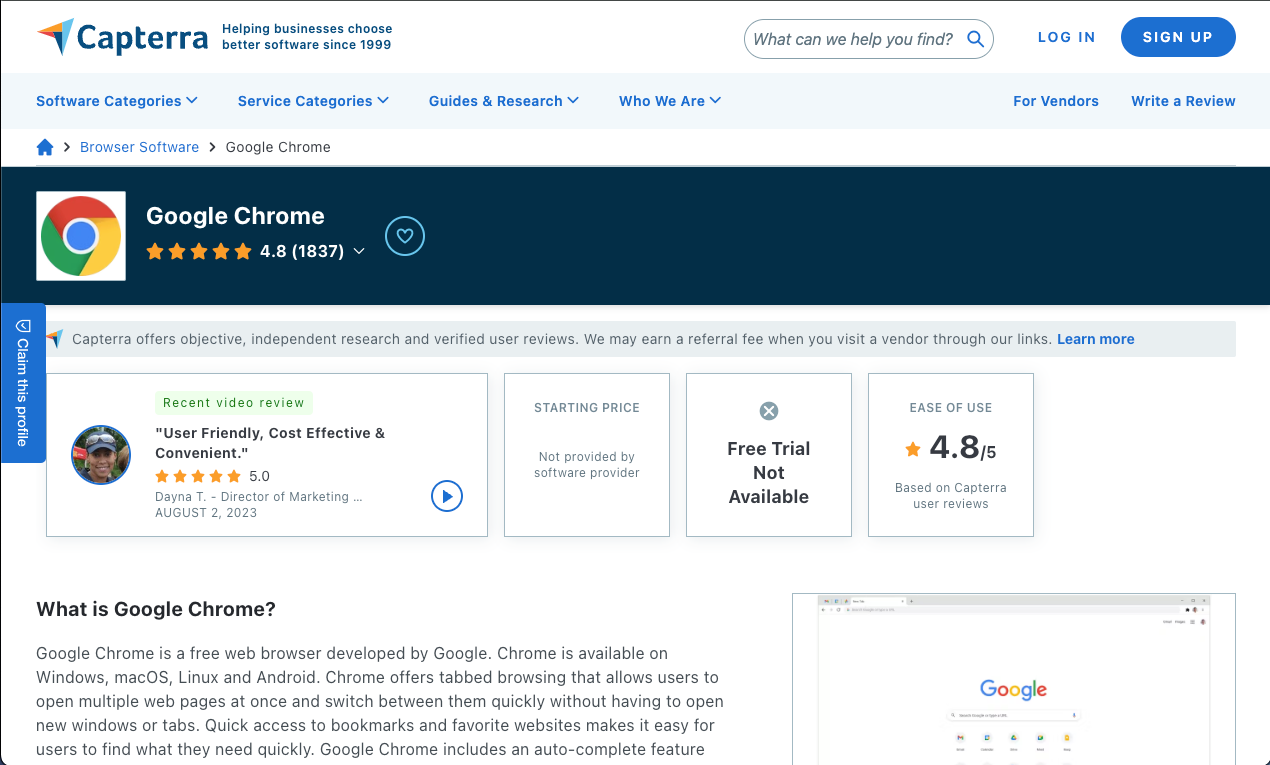Open the Guides & Research menu
The width and height of the screenshot is (1270, 765).
pyautogui.click(x=504, y=101)
